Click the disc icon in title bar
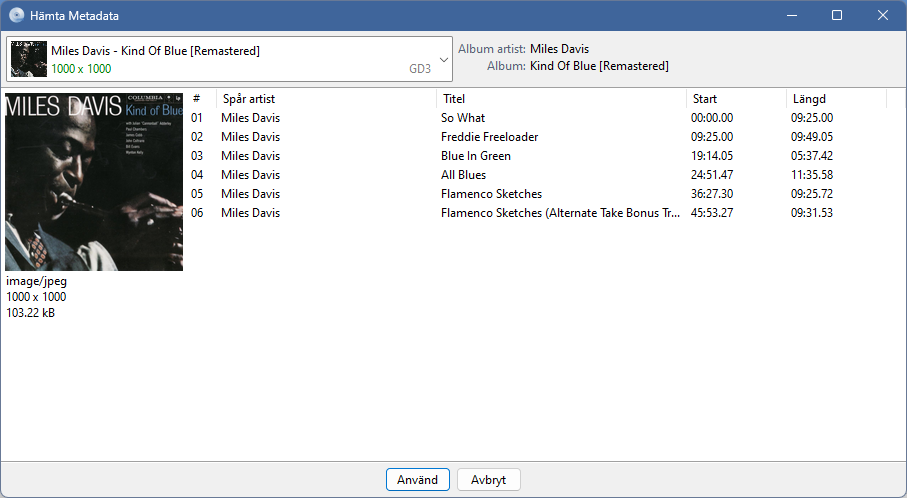This screenshot has width=907, height=498. [16, 16]
